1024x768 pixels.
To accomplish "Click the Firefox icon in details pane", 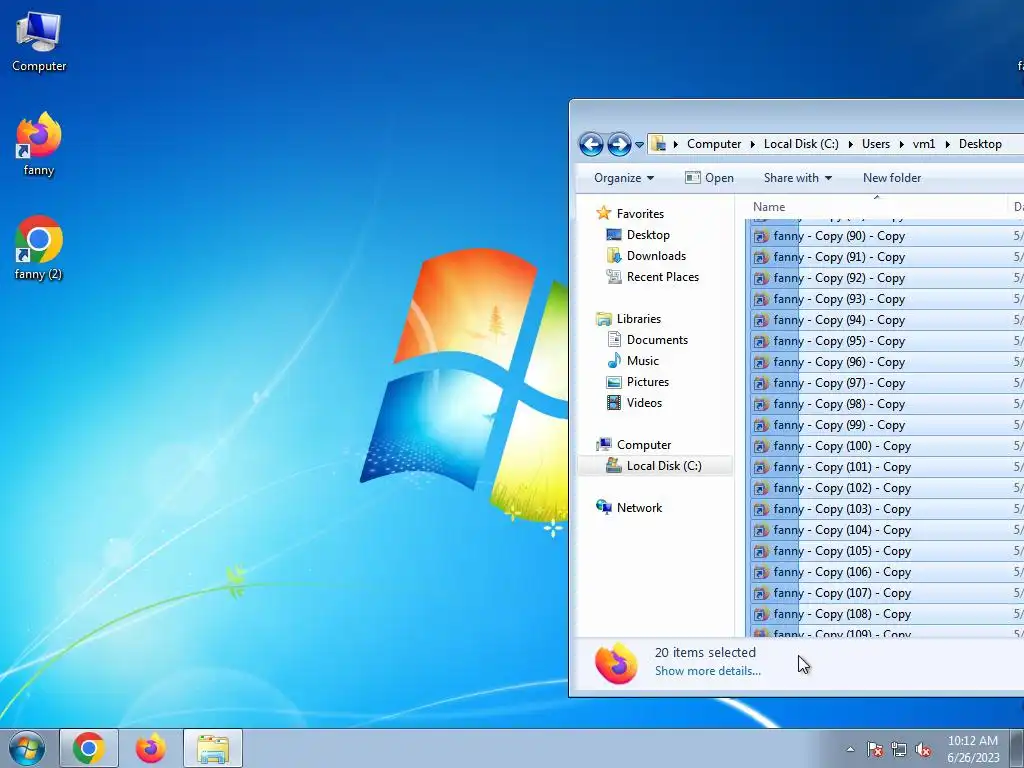I will [616, 663].
